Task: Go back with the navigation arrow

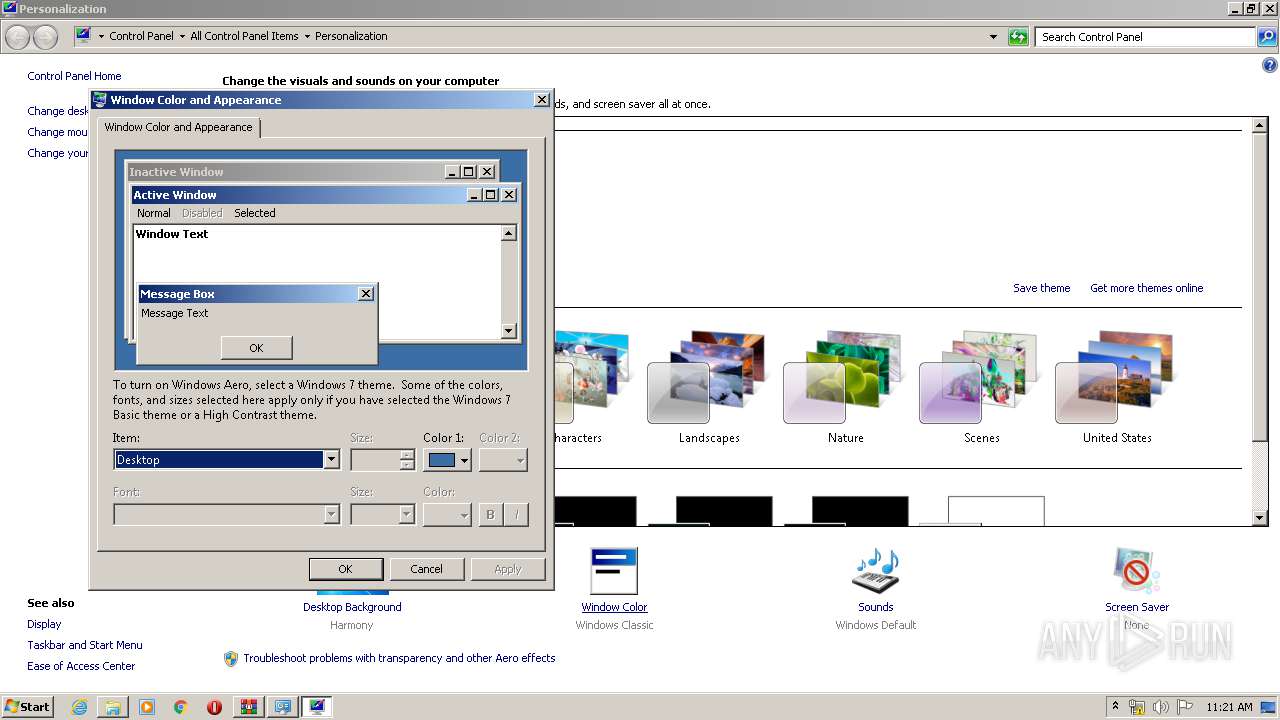Action: coord(18,37)
